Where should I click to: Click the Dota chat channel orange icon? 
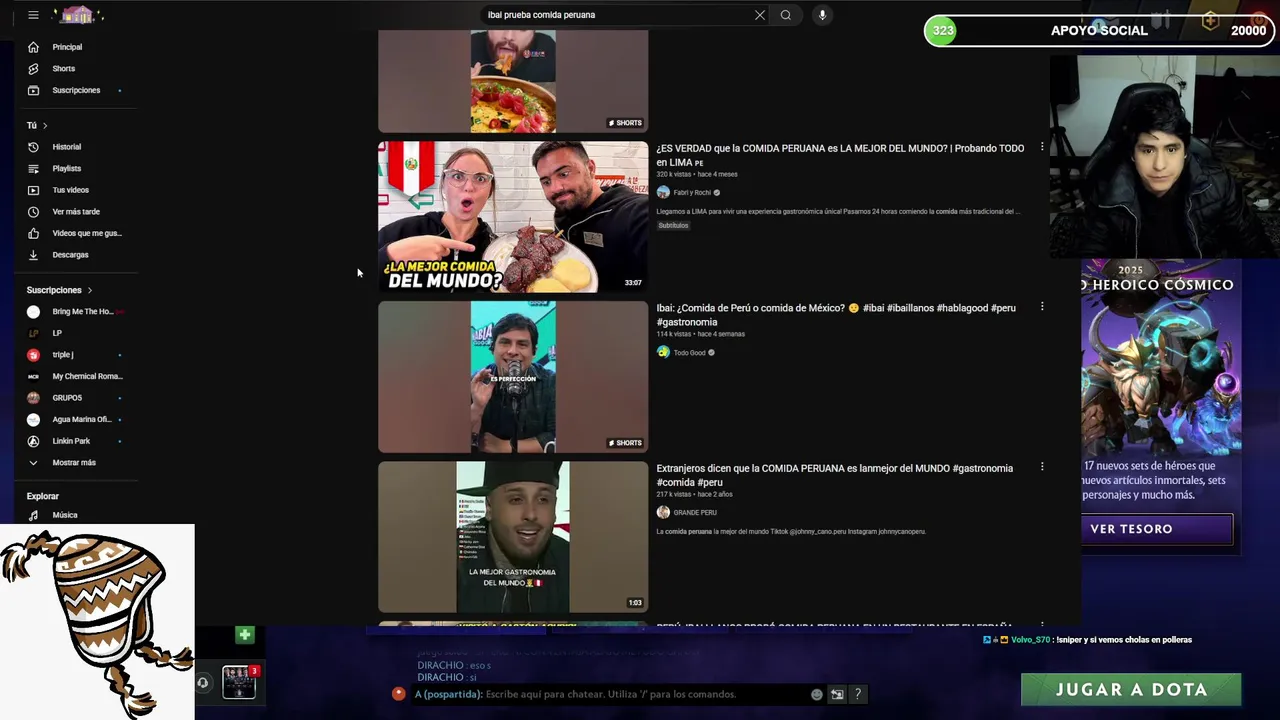399,693
